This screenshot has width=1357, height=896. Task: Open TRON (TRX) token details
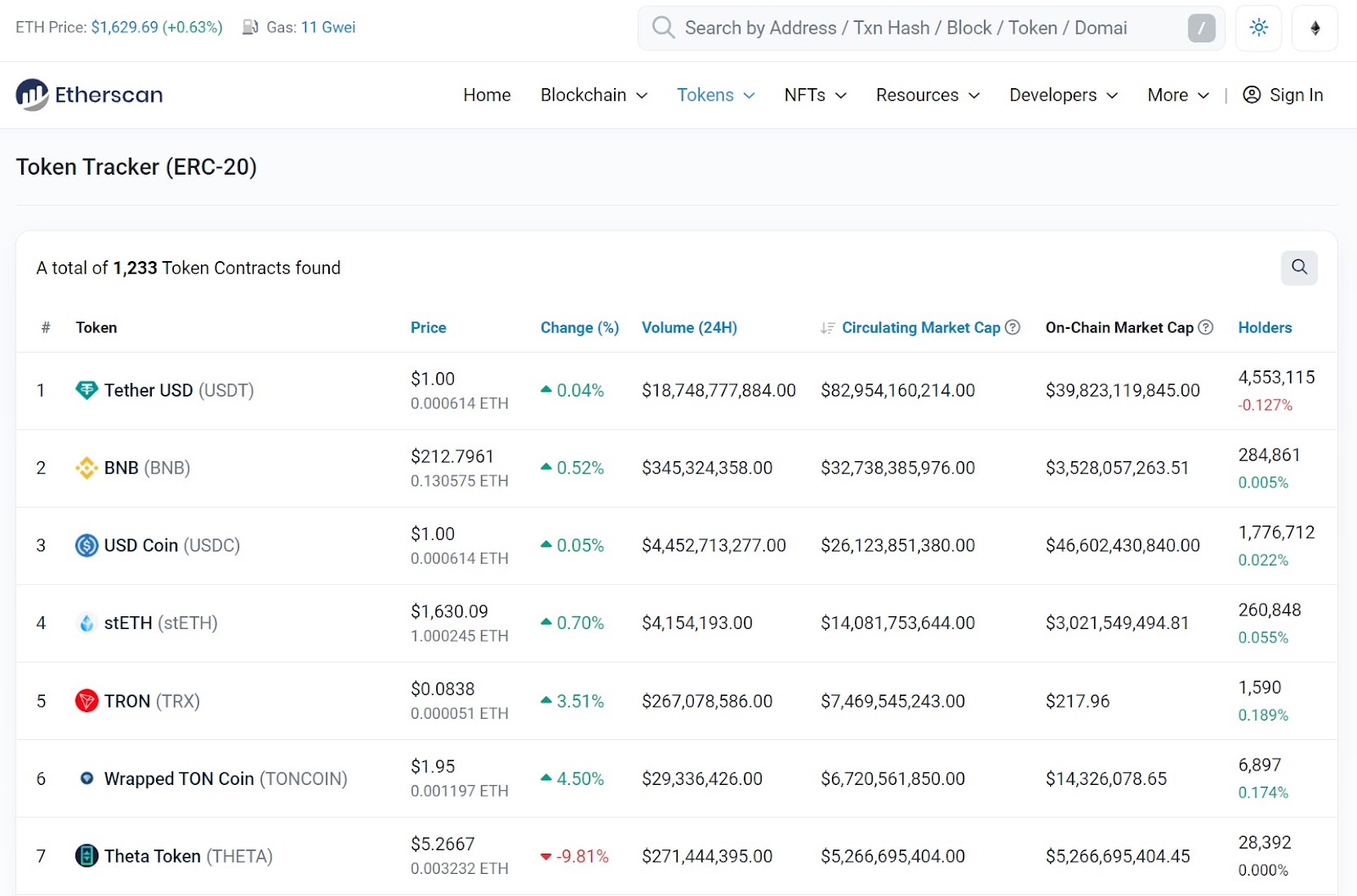point(152,701)
